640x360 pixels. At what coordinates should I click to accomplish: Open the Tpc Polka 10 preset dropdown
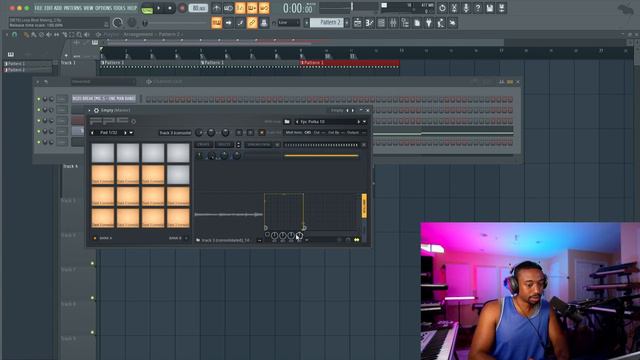point(364,122)
